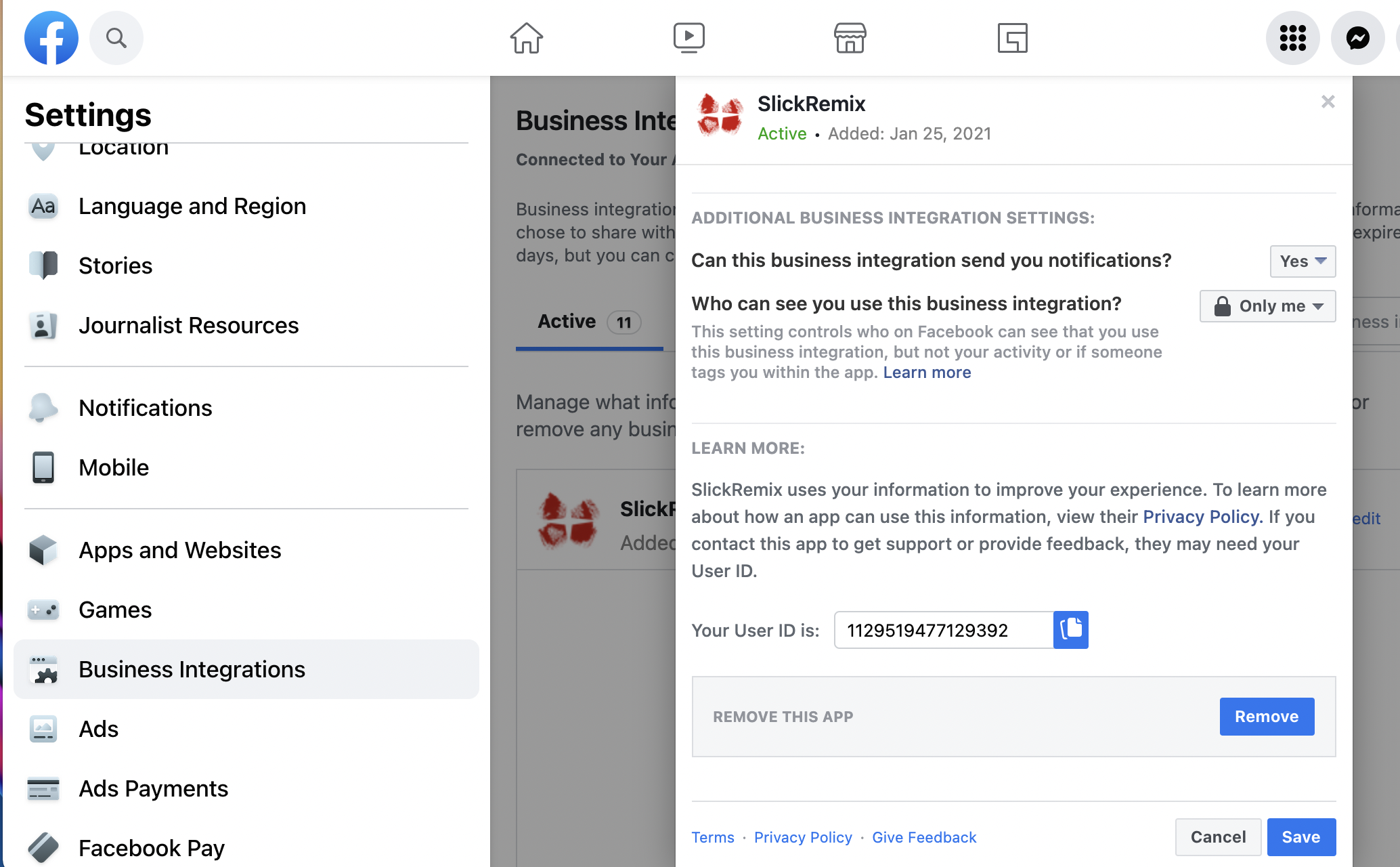Click the Added: Jan 25, 2021 text
Viewport: 1400px width, 867px height.
click(x=909, y=133)
